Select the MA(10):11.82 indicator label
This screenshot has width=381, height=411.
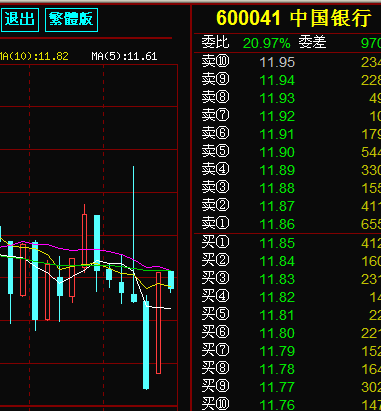click(x=34, y=56)
